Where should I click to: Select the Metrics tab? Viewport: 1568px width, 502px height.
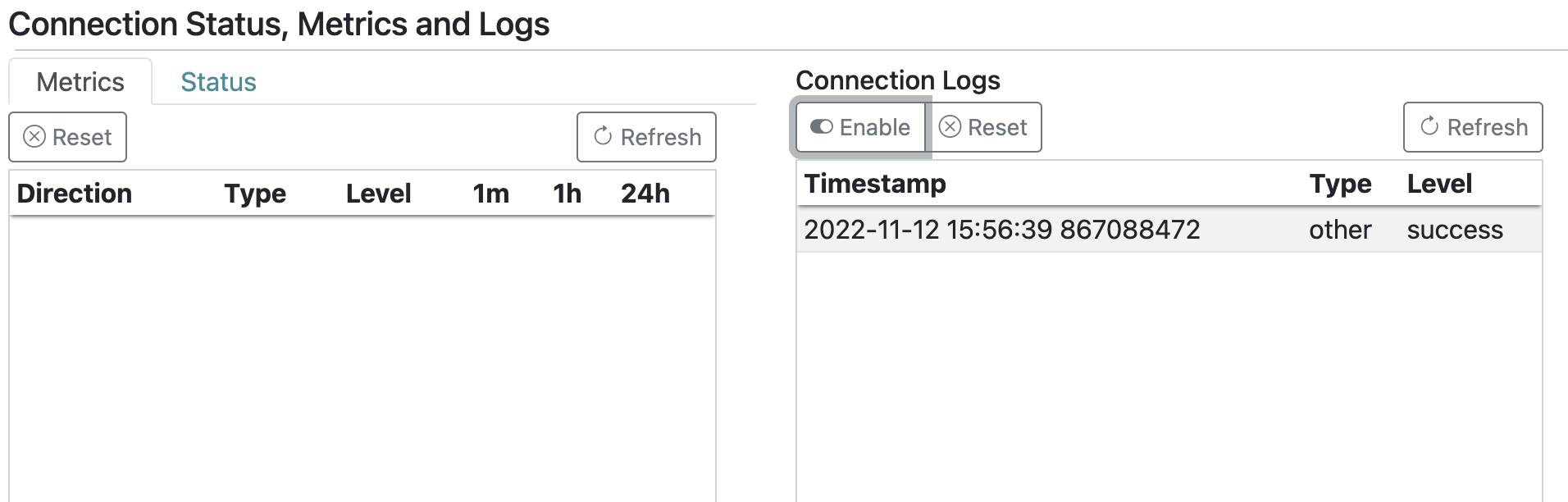click(80, 81)
